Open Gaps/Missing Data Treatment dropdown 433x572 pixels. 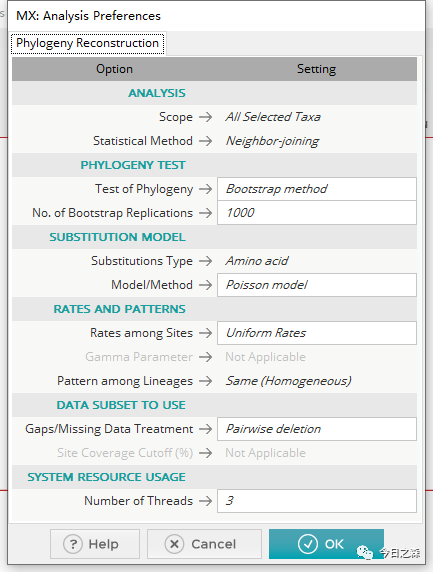[x=317, y=429]
